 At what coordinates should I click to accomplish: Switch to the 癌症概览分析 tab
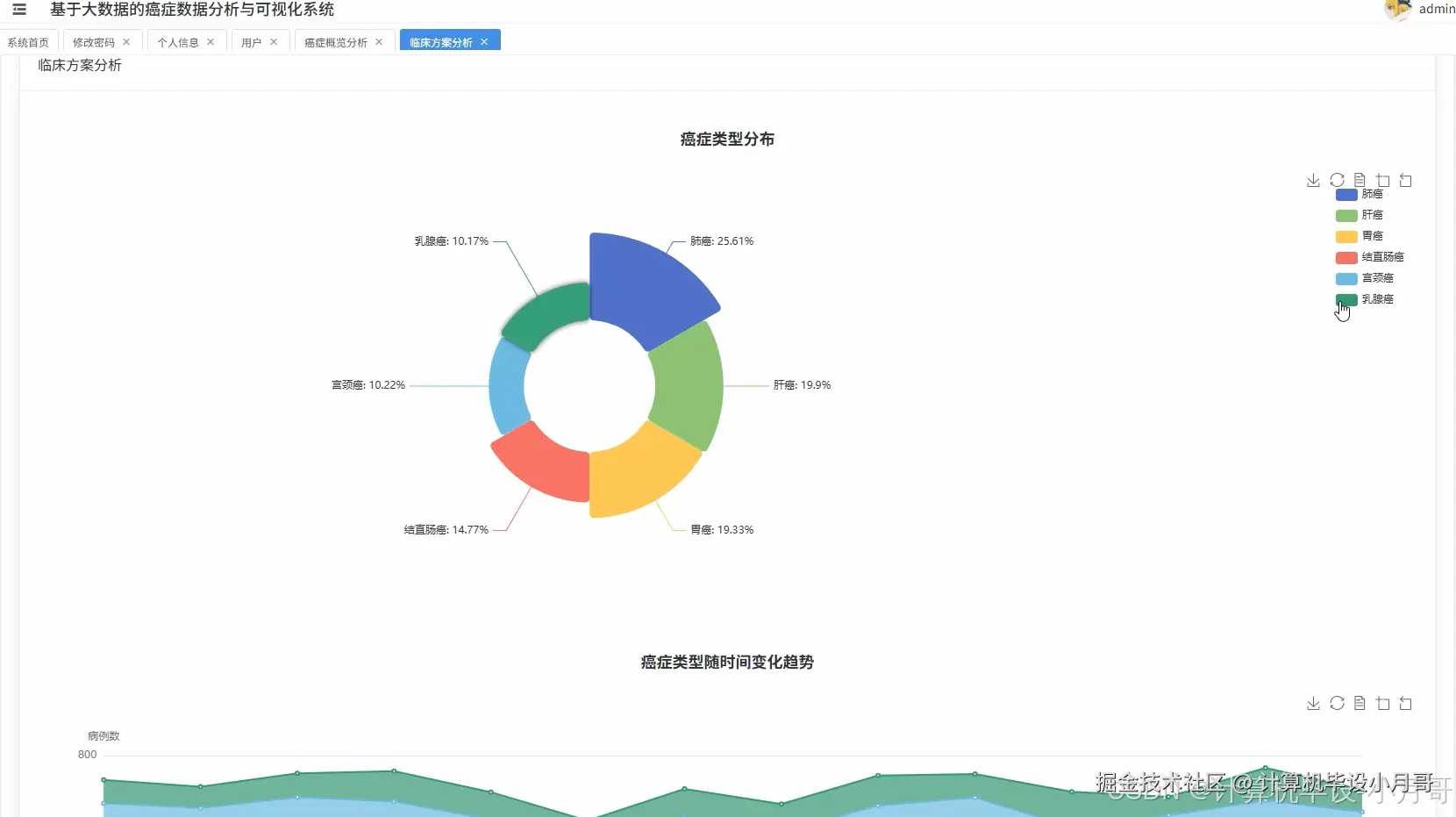tap(336, 41)
